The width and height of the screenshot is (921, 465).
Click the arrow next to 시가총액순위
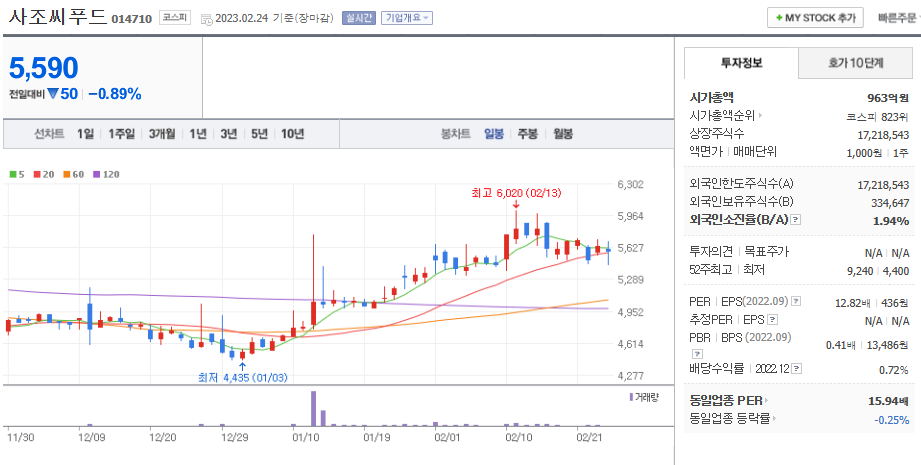tap(760, 116)
